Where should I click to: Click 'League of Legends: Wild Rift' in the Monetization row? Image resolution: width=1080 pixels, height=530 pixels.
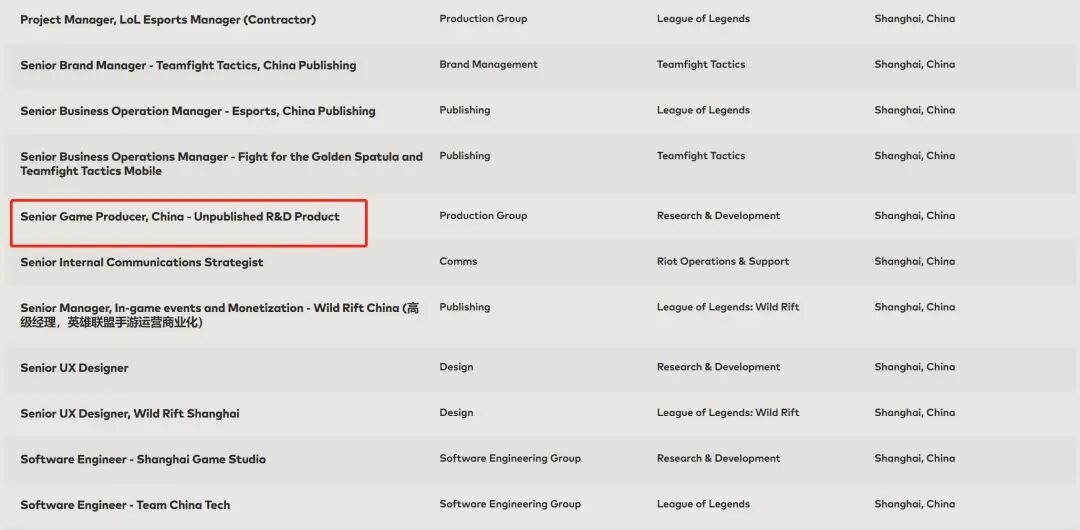tap(728, 307)
